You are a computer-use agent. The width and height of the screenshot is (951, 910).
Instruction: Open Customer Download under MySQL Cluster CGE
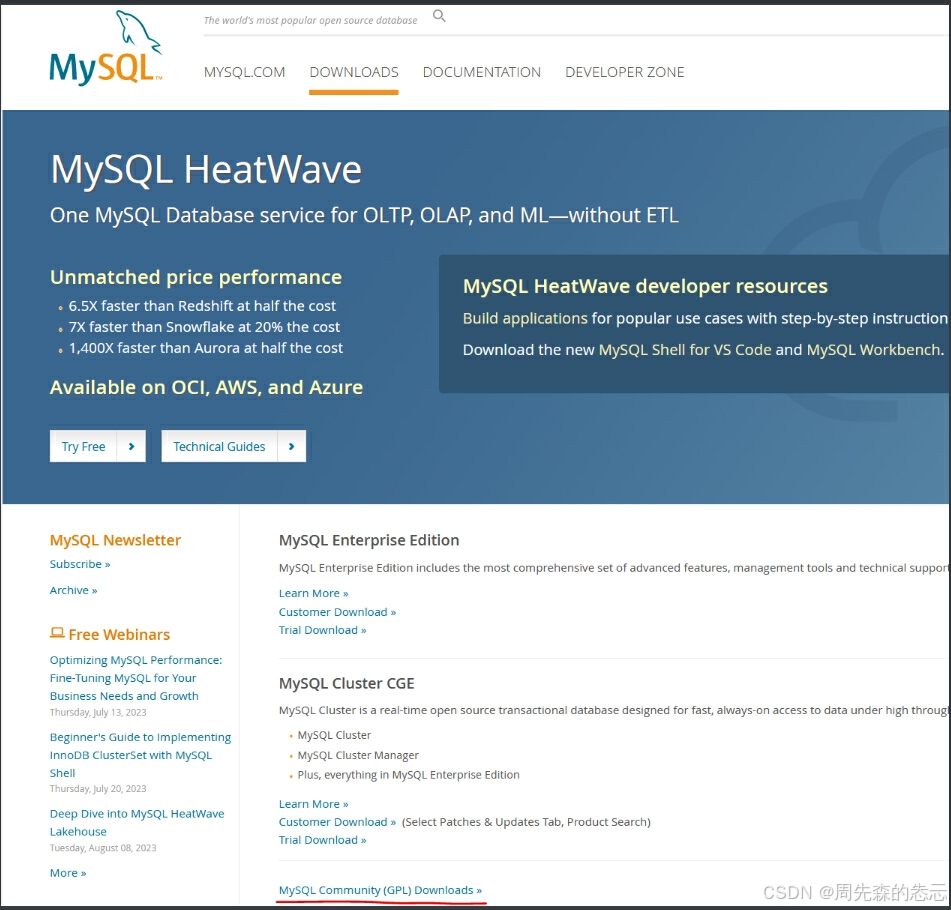pyautogui.click(x=337, y=822)
